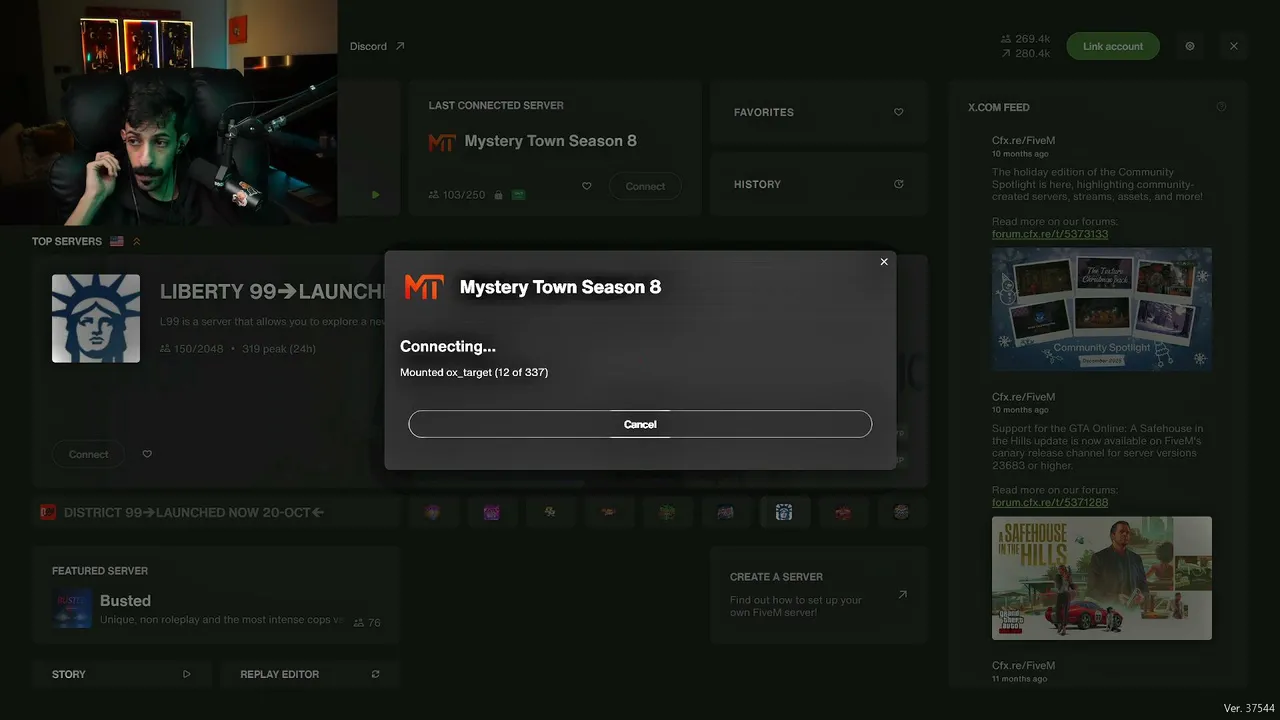Open the Discord link

click(x=377, y=46)
